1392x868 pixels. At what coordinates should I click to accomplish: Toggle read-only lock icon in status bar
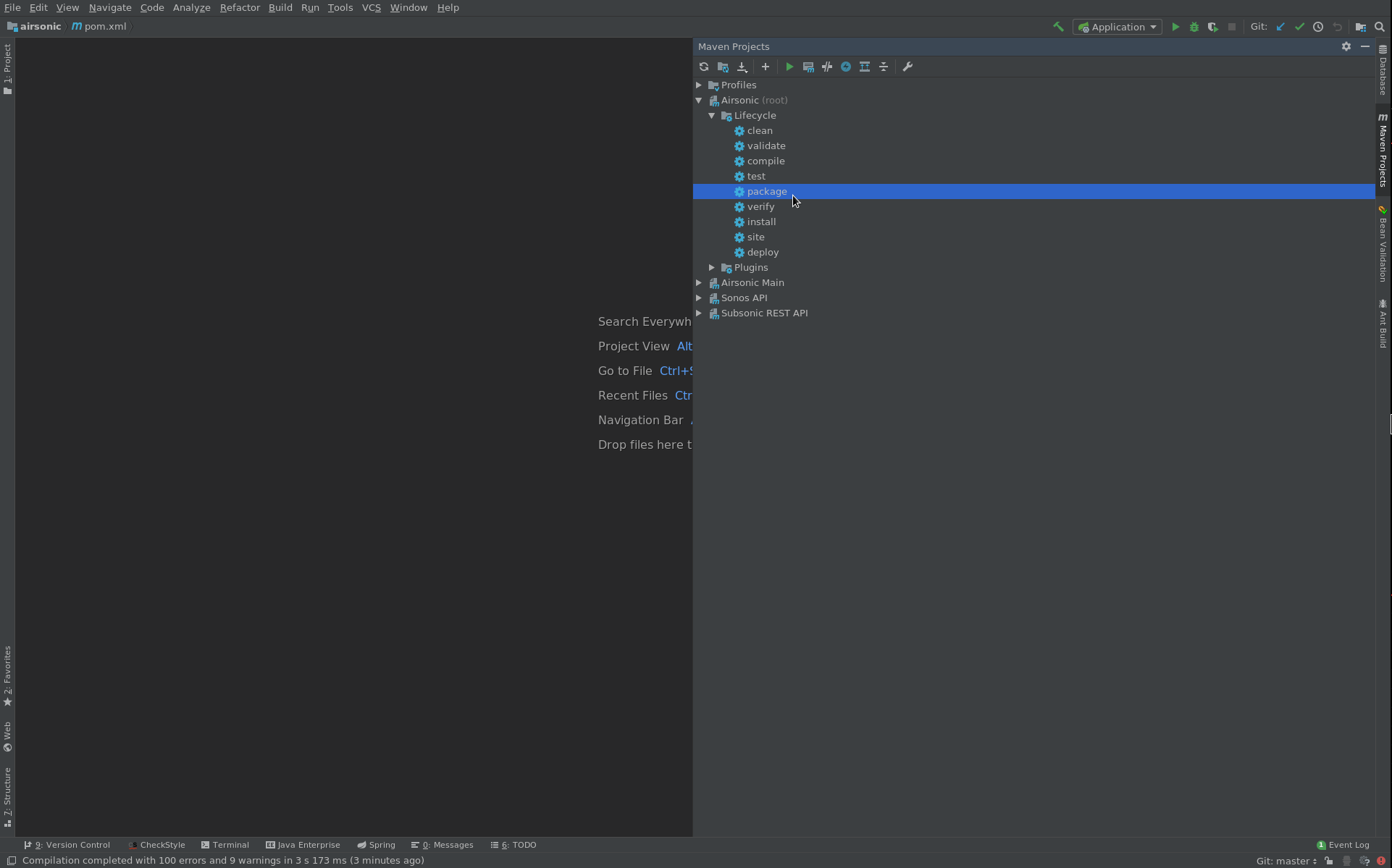(1328, 861)
